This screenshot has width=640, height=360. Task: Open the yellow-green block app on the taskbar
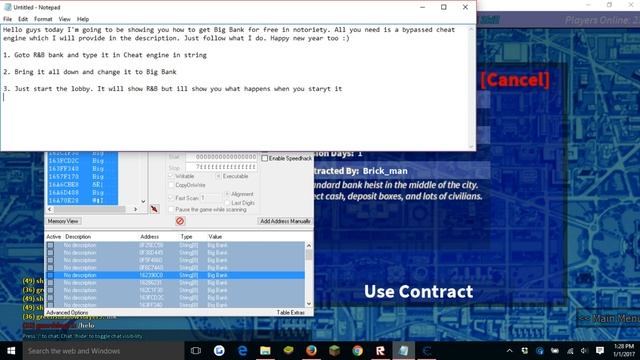[x=289, y=350]
